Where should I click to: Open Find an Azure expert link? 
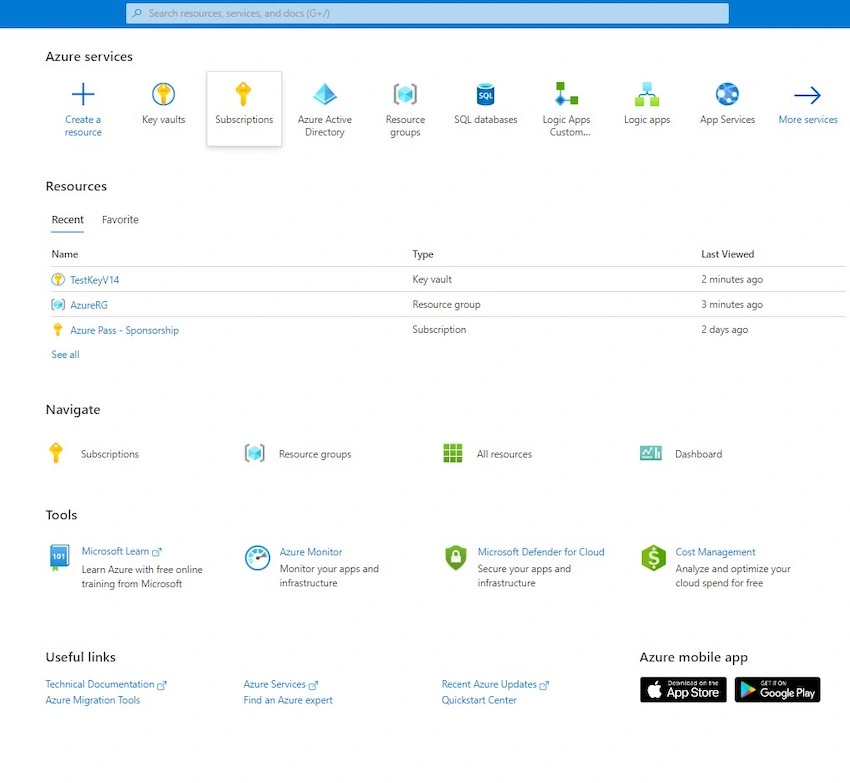pos(288,700)
